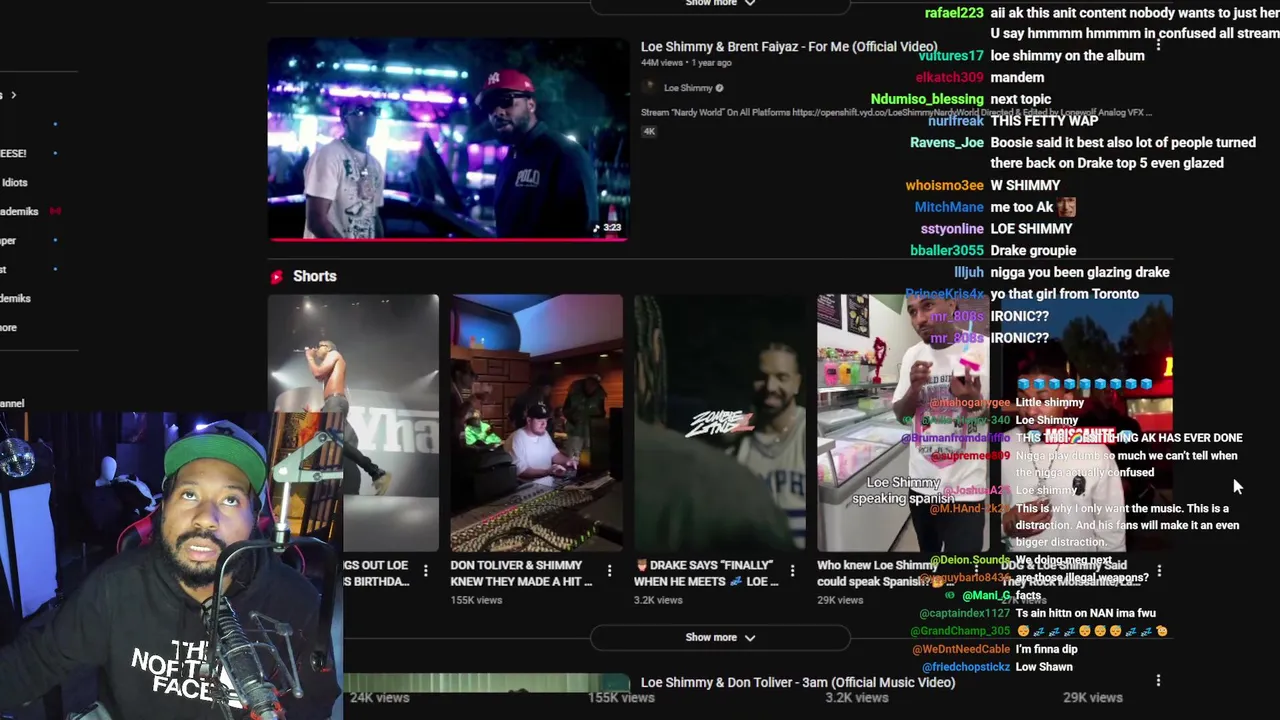Image resolution: width=1280 pixels, height=720 pixels.
Task: Open options menu for '3am (Official Music Video)'
Action: pyautogui.click(x=1158, y=681)
